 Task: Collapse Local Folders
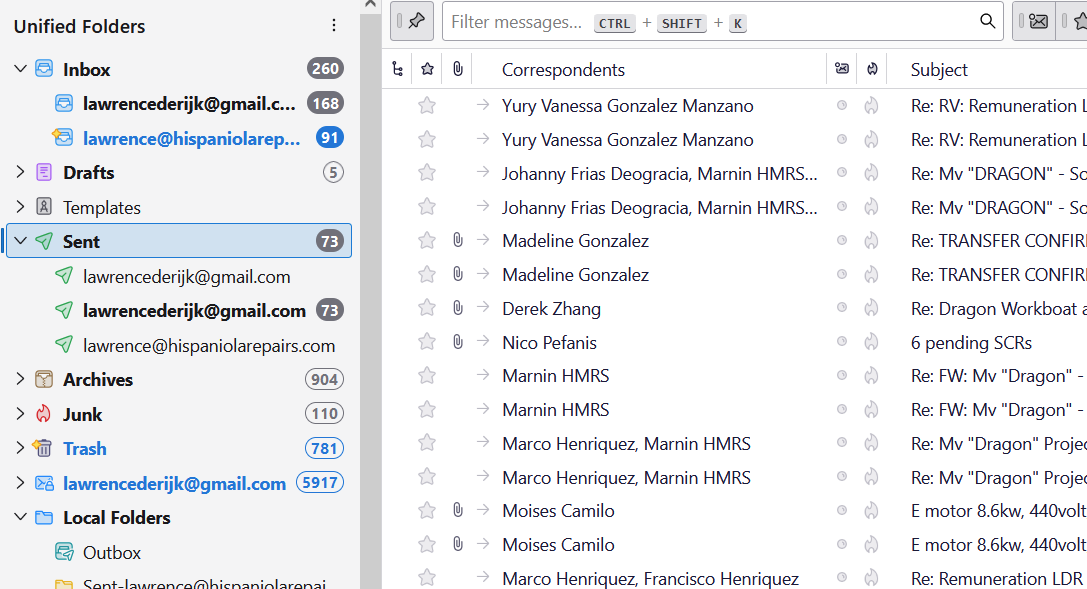pos(20,518)
